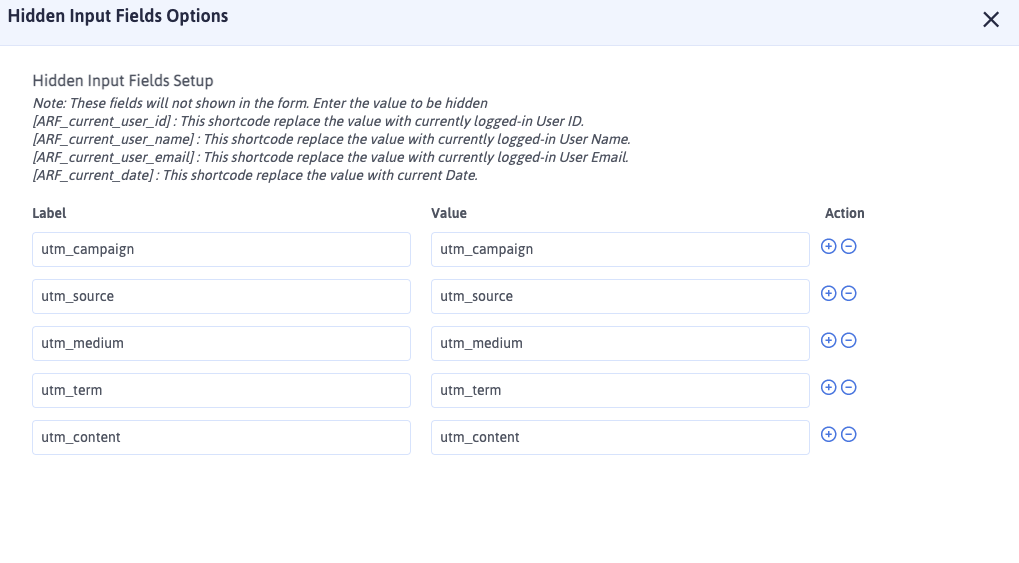Viewport: 1019px width, 563px height.
Task: Remove the utm_campaign row with minus icon
Action: point(849,246)
